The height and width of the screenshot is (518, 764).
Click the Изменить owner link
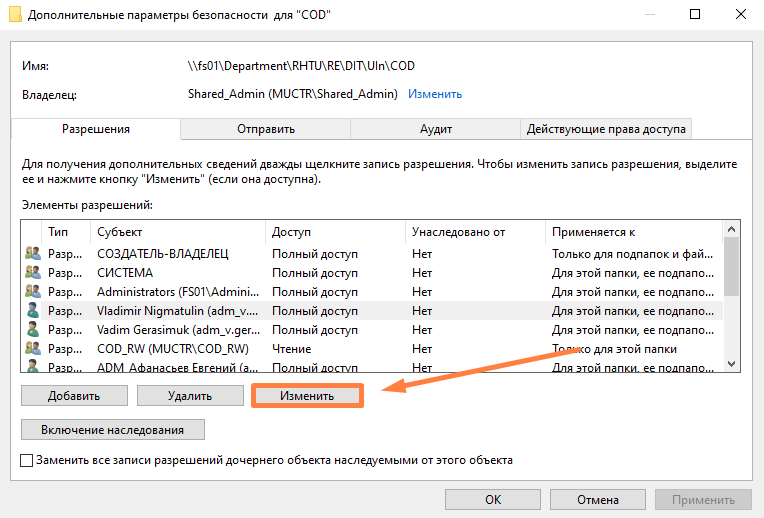coord(434,94)
